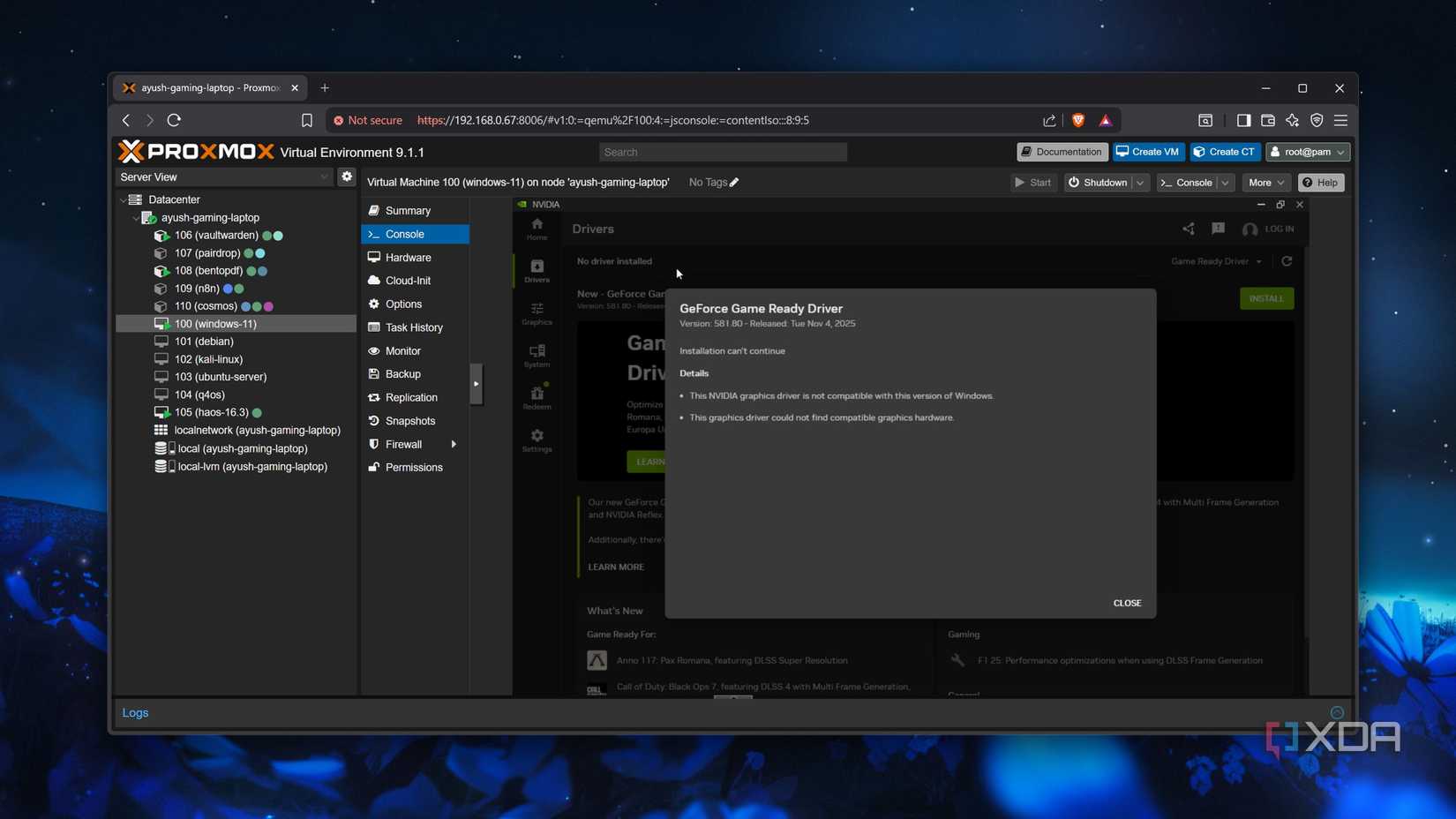This screenshot has height=819, width=1456.
Task: Open the System section of the NVIDIA app
Action: point(537,353)
